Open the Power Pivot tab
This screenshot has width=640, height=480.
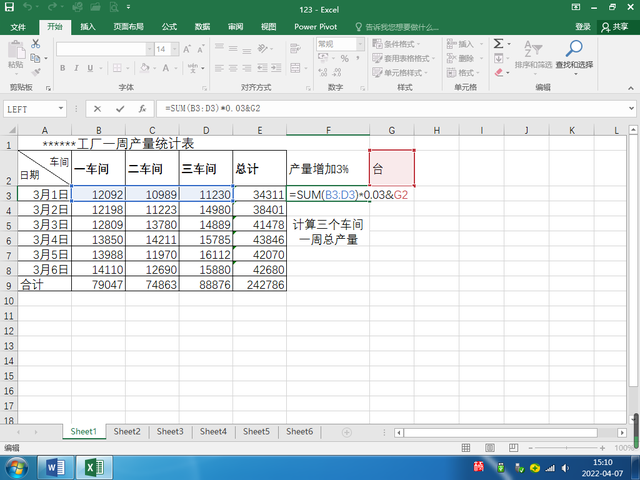pos(316,27)
